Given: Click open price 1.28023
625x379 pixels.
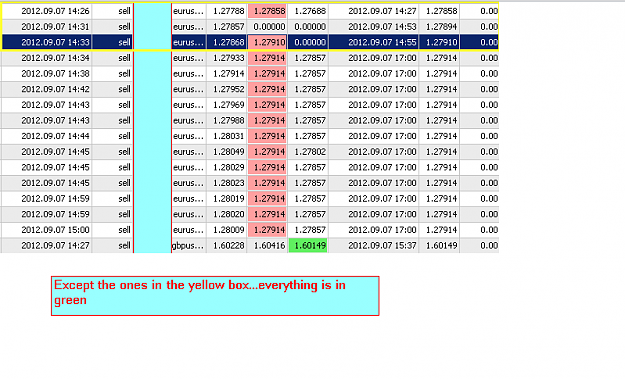Looking at the screenshot, I should [228, 183].
